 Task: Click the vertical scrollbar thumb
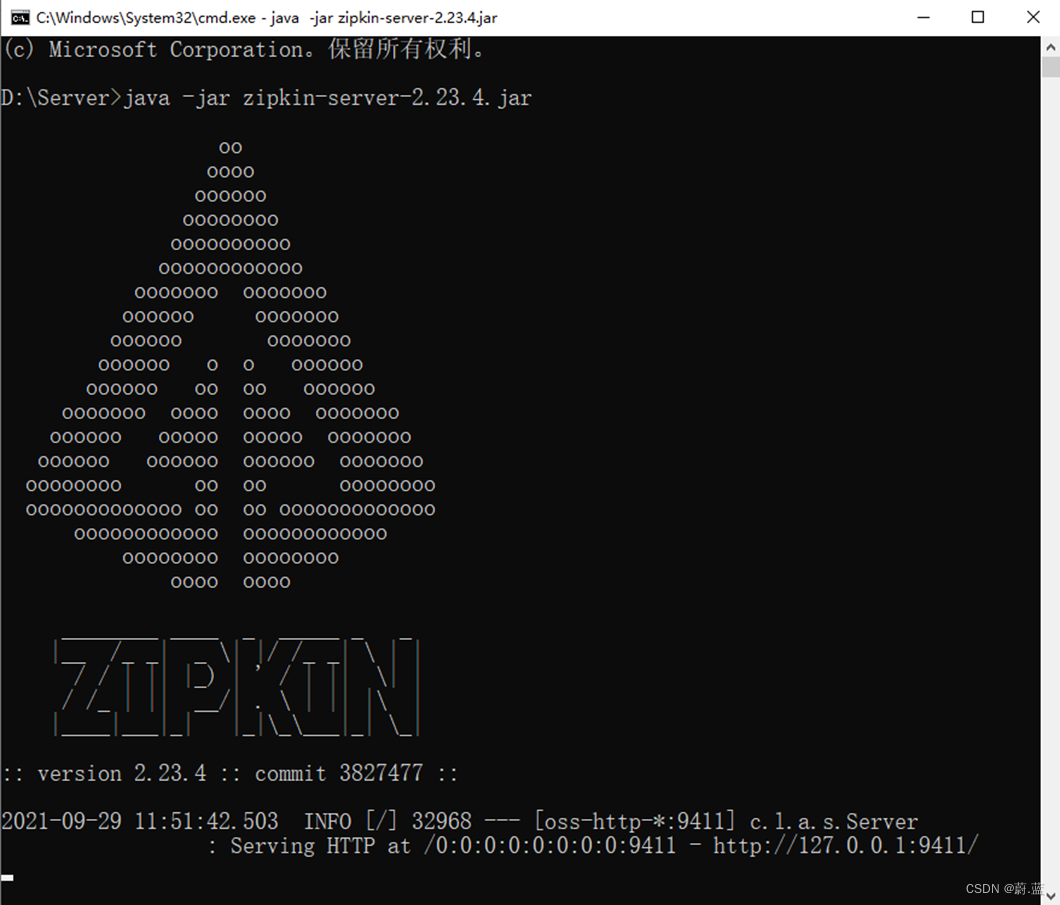(x=1050, y=68)
